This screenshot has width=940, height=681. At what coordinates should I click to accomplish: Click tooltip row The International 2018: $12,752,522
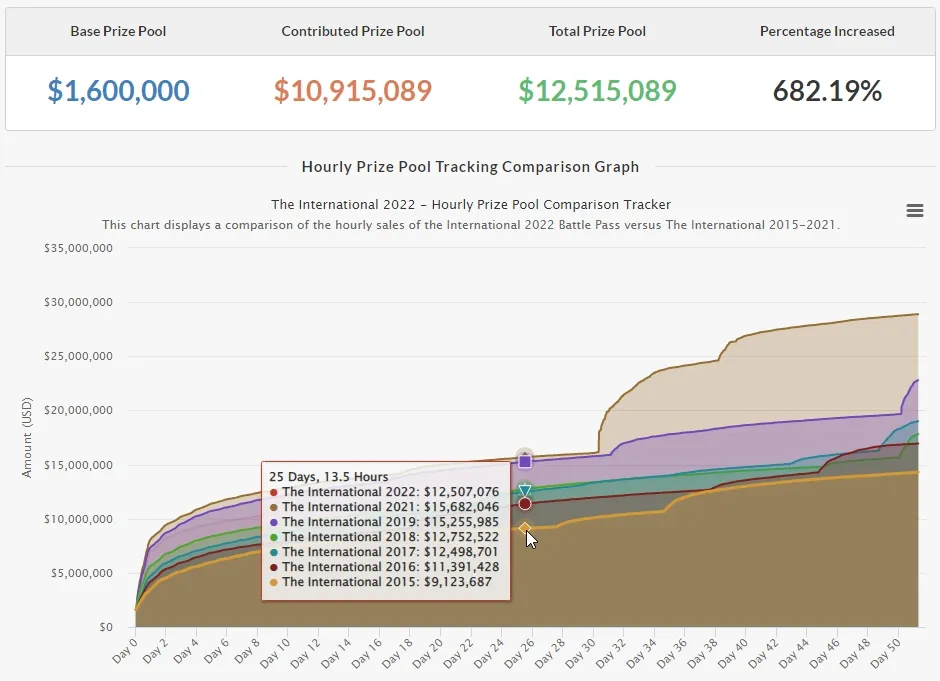[384, 537]
